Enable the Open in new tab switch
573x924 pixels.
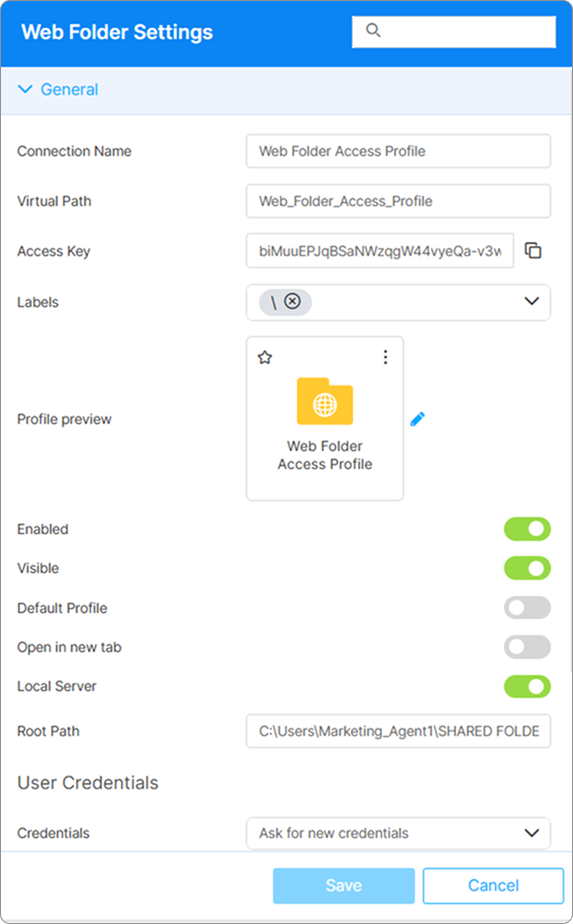tap(527, 647)
